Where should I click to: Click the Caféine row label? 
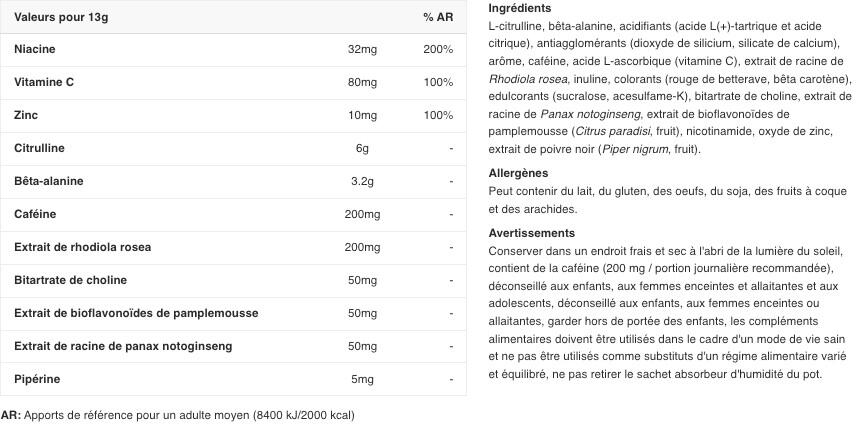coord(35,214)
